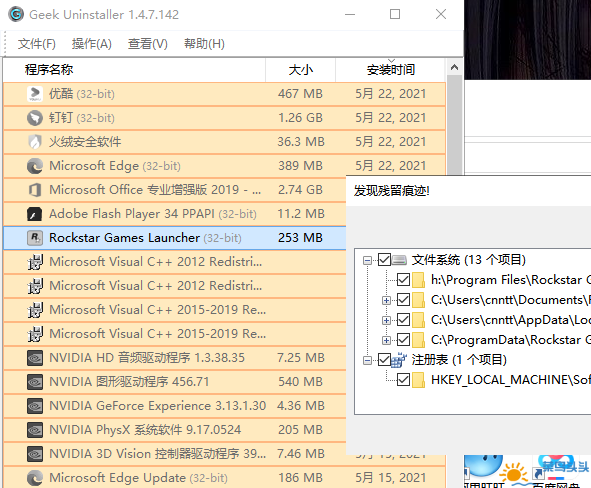Click the 5月 15, 2021 install date

pyautogui.click(x=390, y=478)
